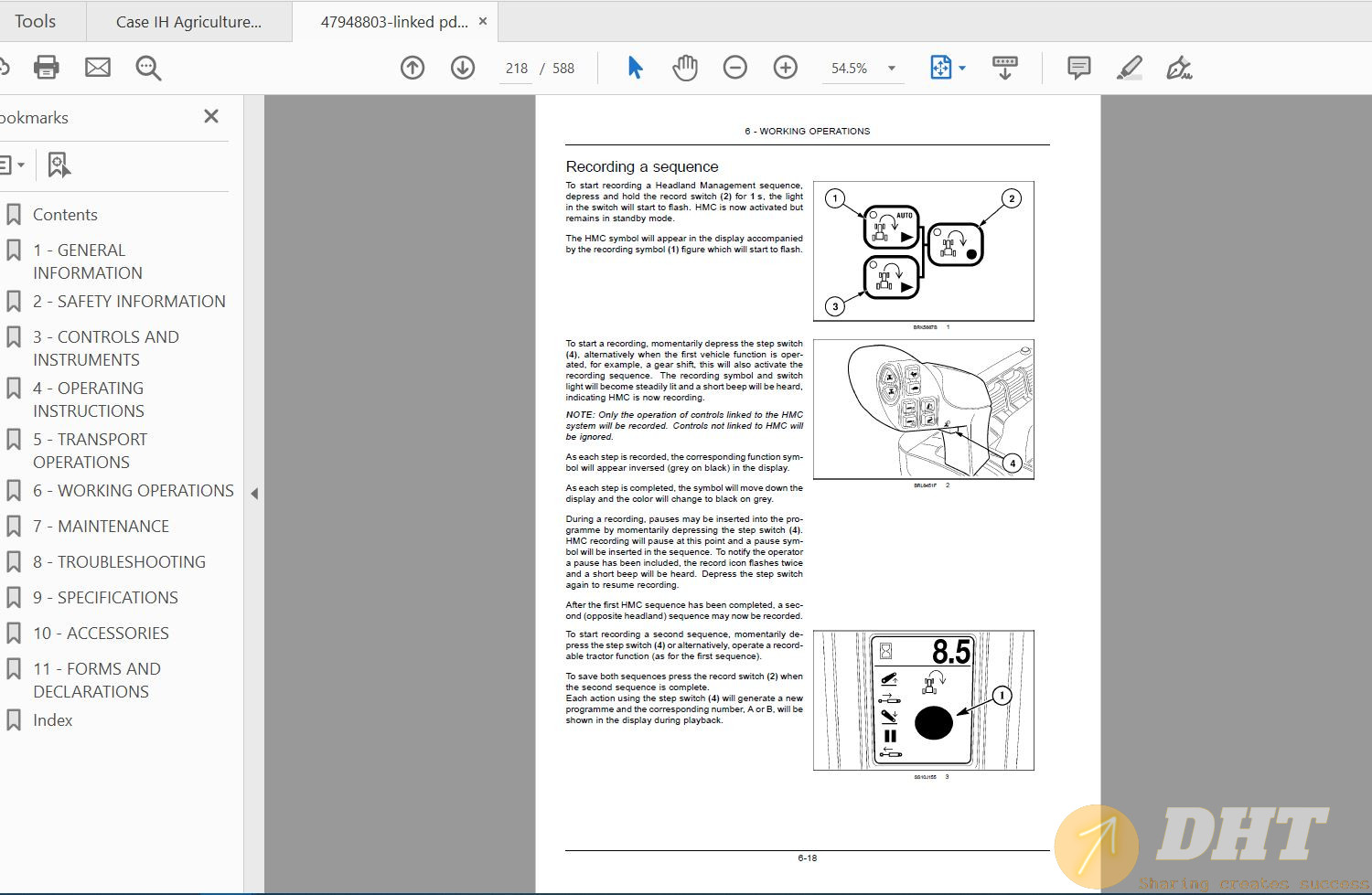
Task: Click the print file icon
Action: 46,68
